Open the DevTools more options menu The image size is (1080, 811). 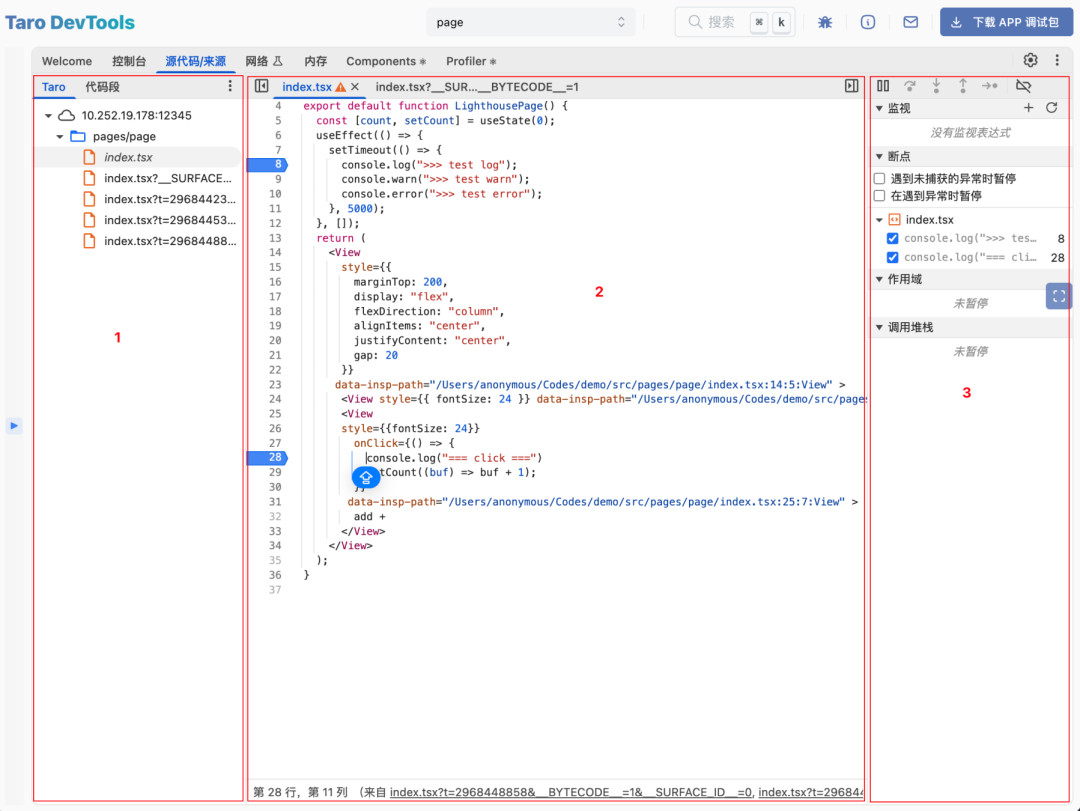(x=1057, y=60)
